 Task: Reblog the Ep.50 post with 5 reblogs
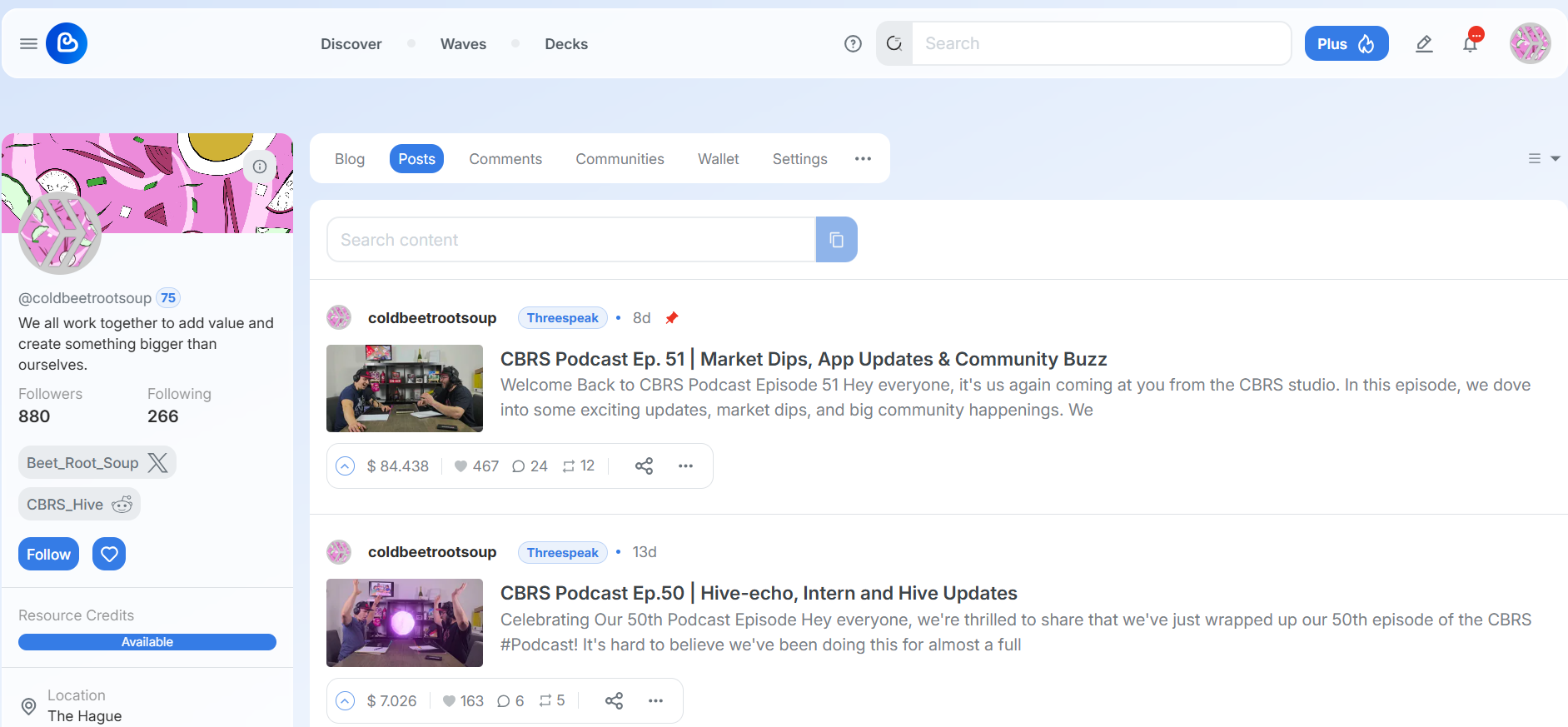(552, 701)
